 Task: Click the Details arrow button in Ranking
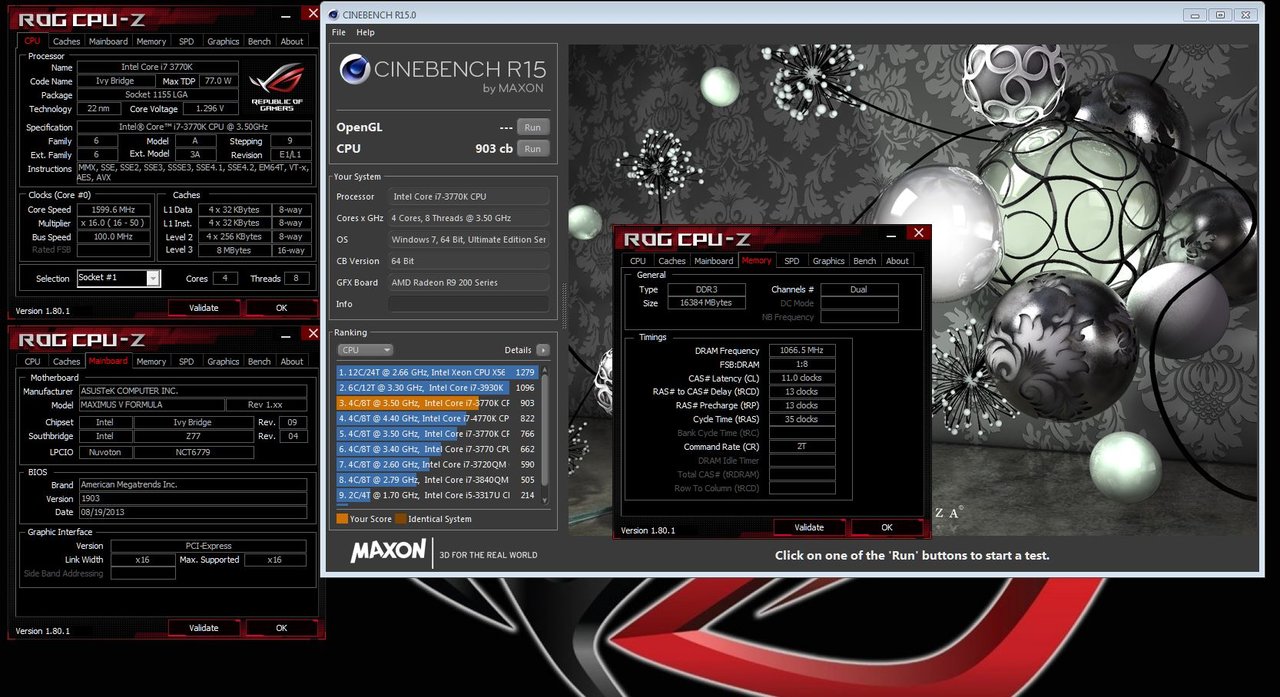coord(543,350)
